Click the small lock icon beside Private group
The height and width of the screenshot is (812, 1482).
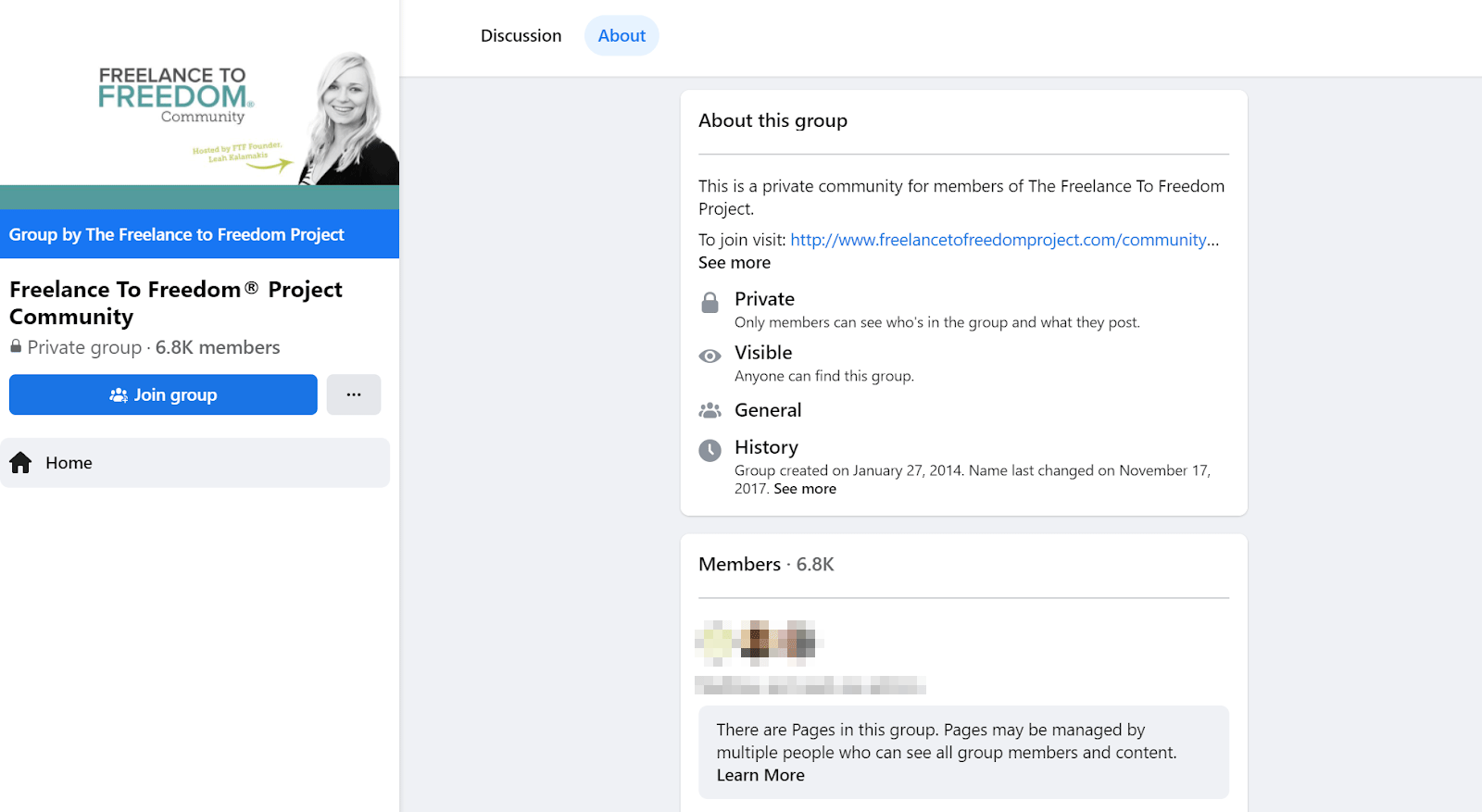click(x=16, y=347)
